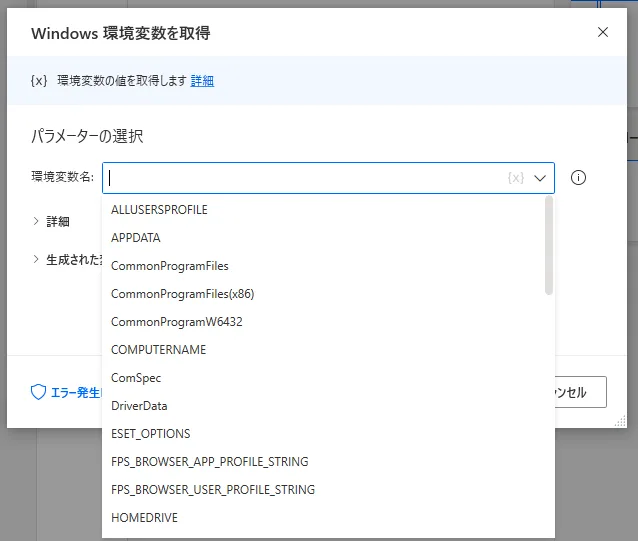Click the {x} variable picker icon
This screenshot has width=638, height=541.
pyautogui.click(x=516, y=178)
